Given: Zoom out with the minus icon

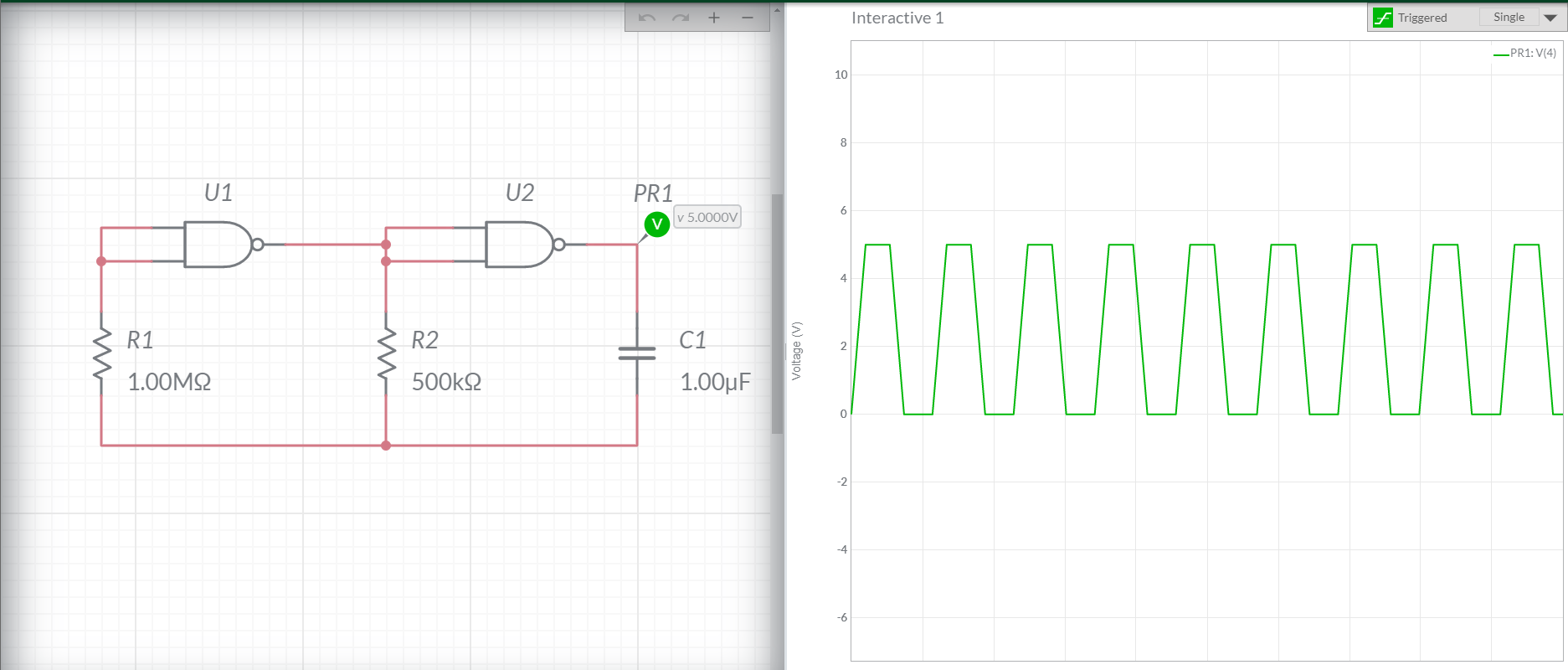Looking at the screenshot, I should [x=748, y=18].
